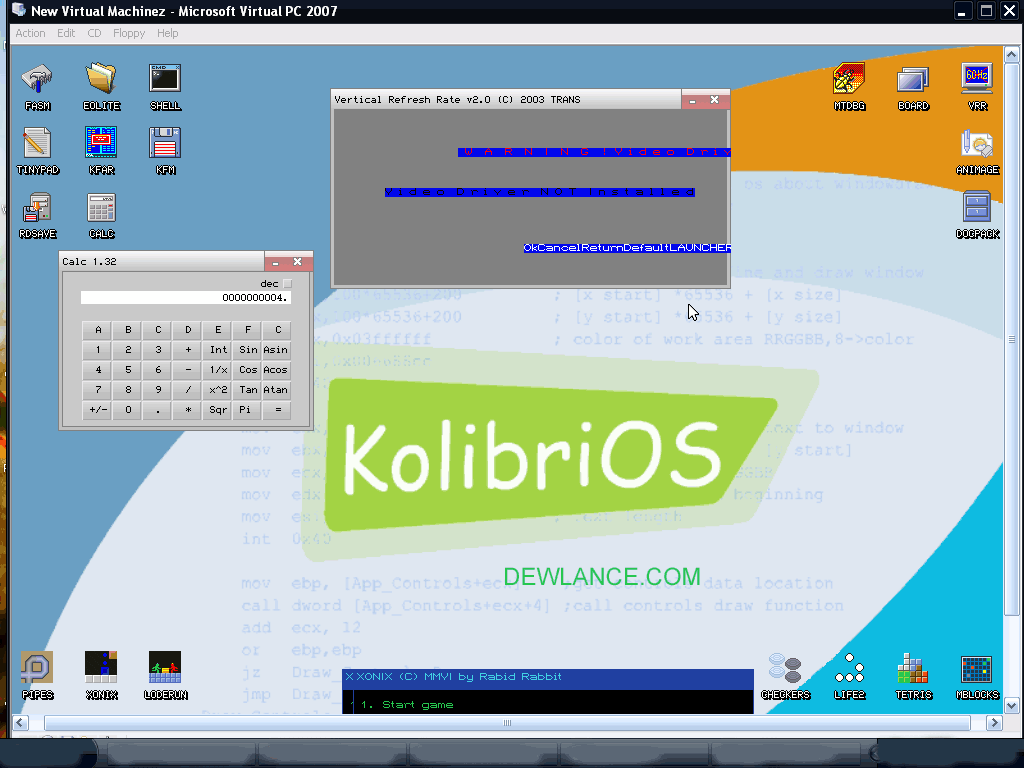Select '1. Start game' in XONIX window

407,705
